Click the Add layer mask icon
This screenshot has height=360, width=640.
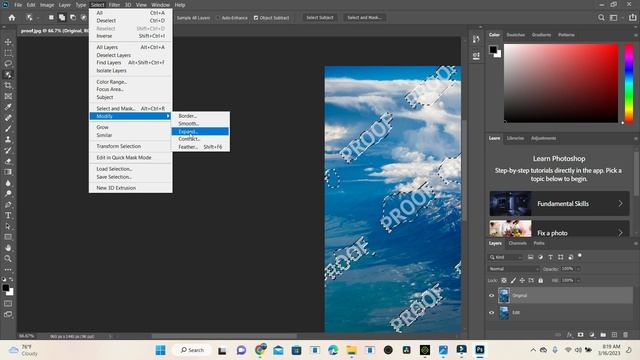pyautogui.click(x=580, y=335)
